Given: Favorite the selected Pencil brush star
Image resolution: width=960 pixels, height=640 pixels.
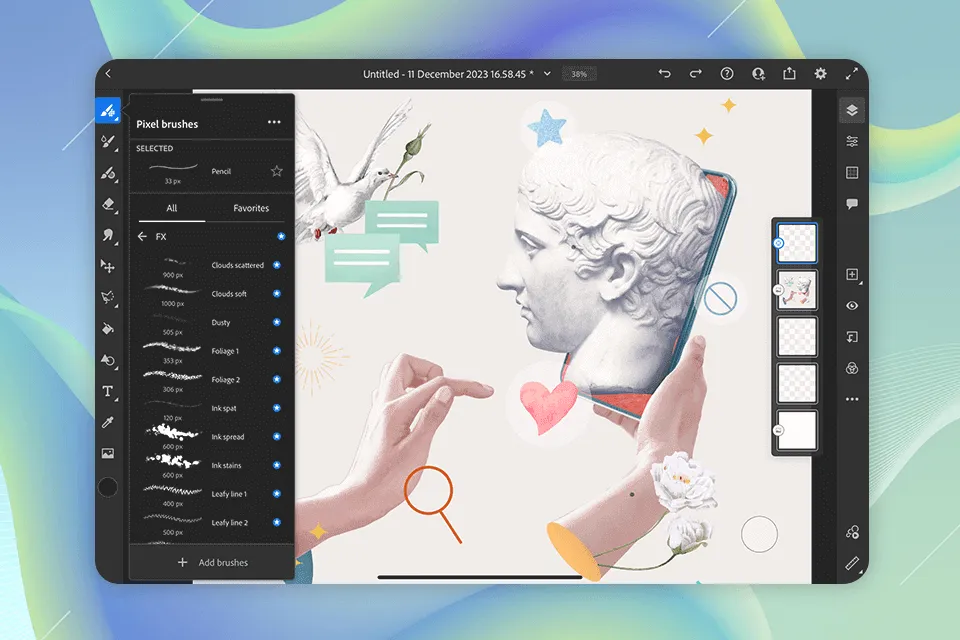Looking at the screenshot, I should [x=277, y=172].
